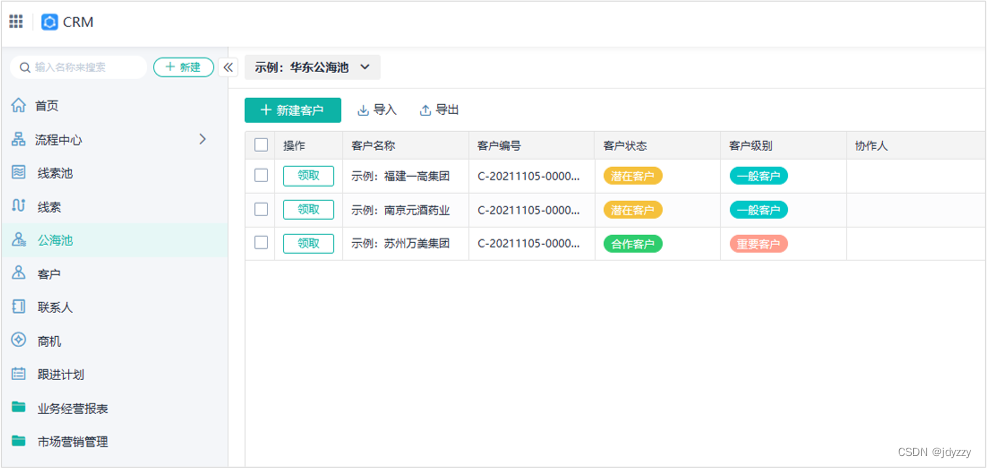Click customer name 示例：苏州万美集团
The height and width of the screenshot is (468, 987).
400,243
